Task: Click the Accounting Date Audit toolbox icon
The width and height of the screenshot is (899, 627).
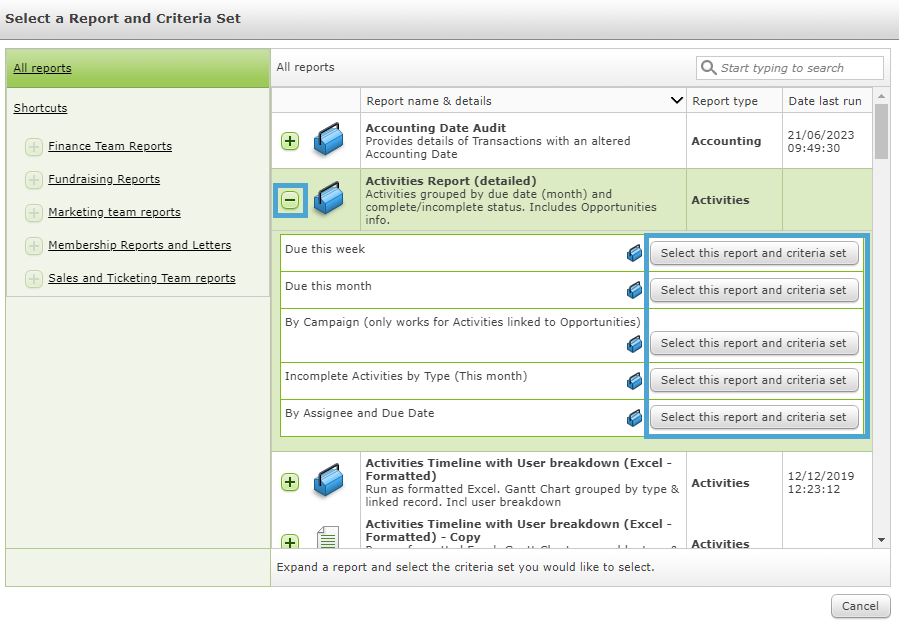Action: 328,139
